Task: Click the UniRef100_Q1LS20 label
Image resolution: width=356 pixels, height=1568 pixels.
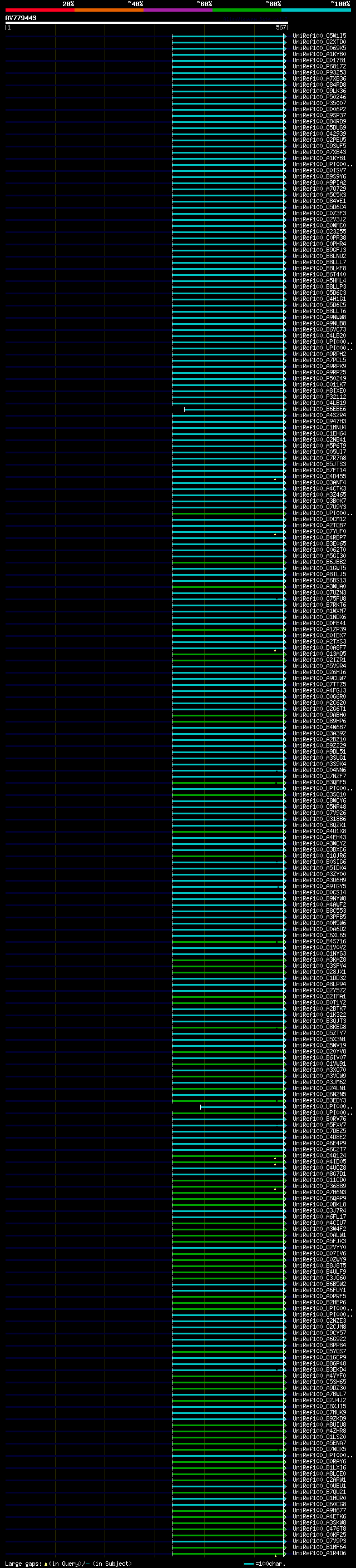Action: tap(319, 1437)
